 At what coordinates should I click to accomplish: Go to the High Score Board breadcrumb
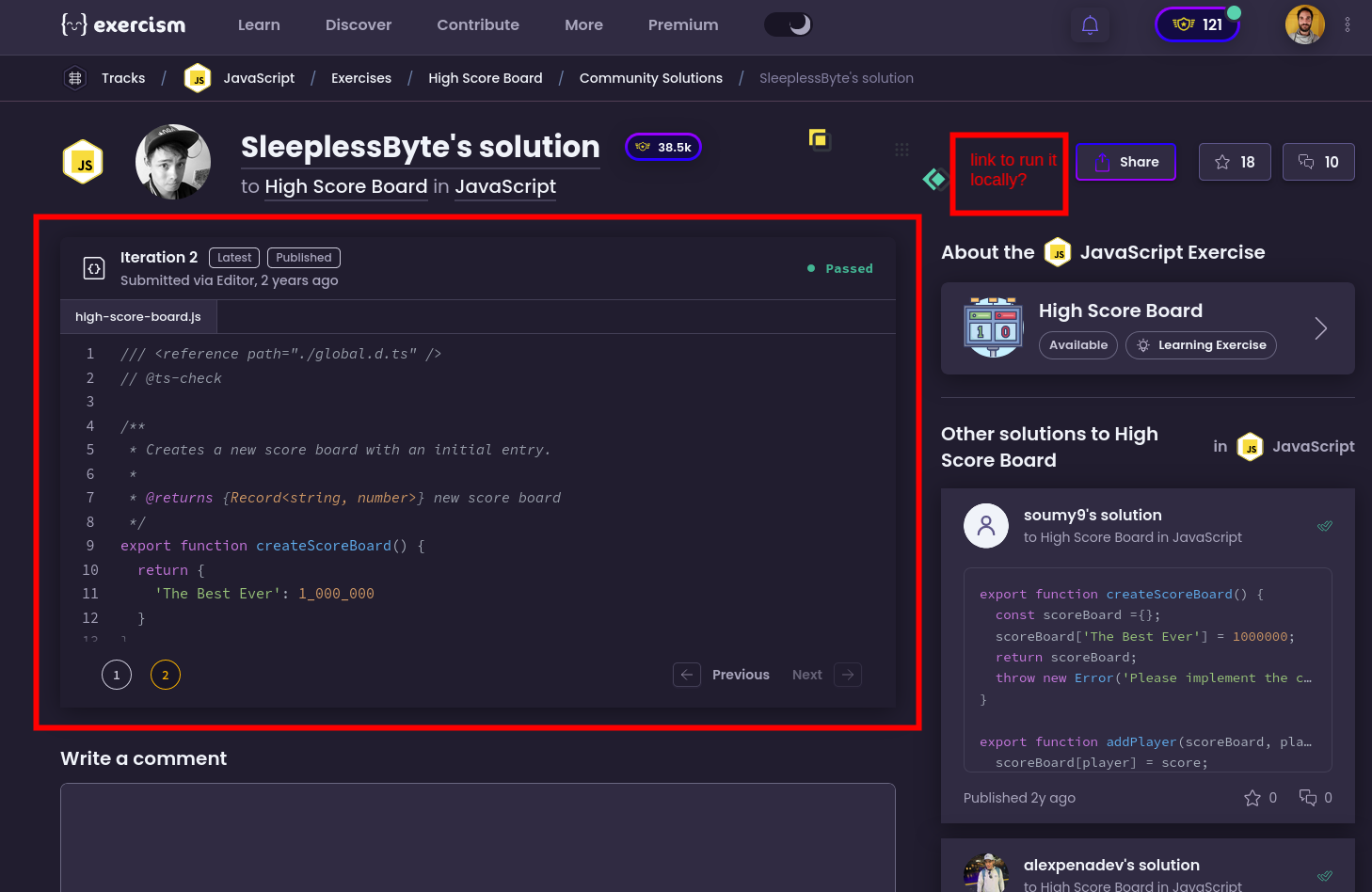point(486,78)
